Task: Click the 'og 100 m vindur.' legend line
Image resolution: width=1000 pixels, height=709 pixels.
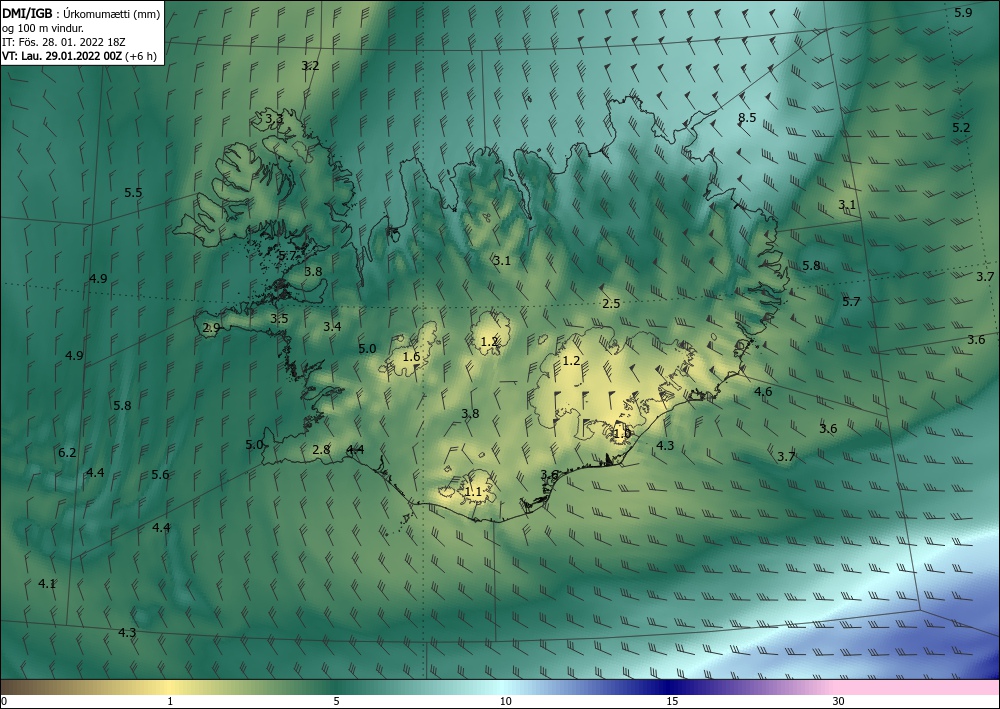Action: [43, 28]
